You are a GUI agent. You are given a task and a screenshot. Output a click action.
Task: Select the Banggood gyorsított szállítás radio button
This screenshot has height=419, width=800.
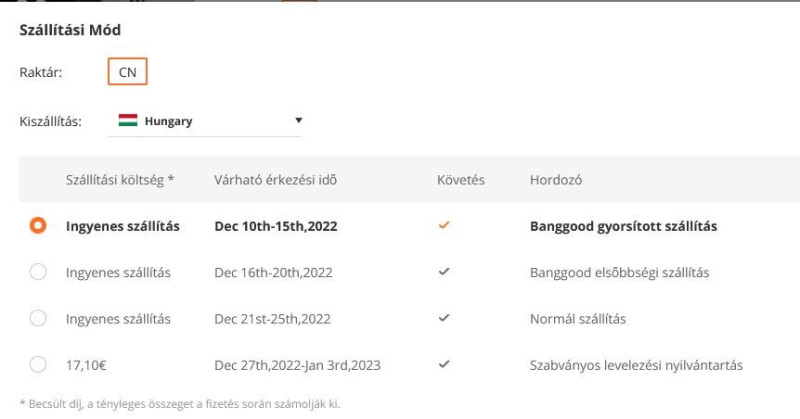(38, 226)
